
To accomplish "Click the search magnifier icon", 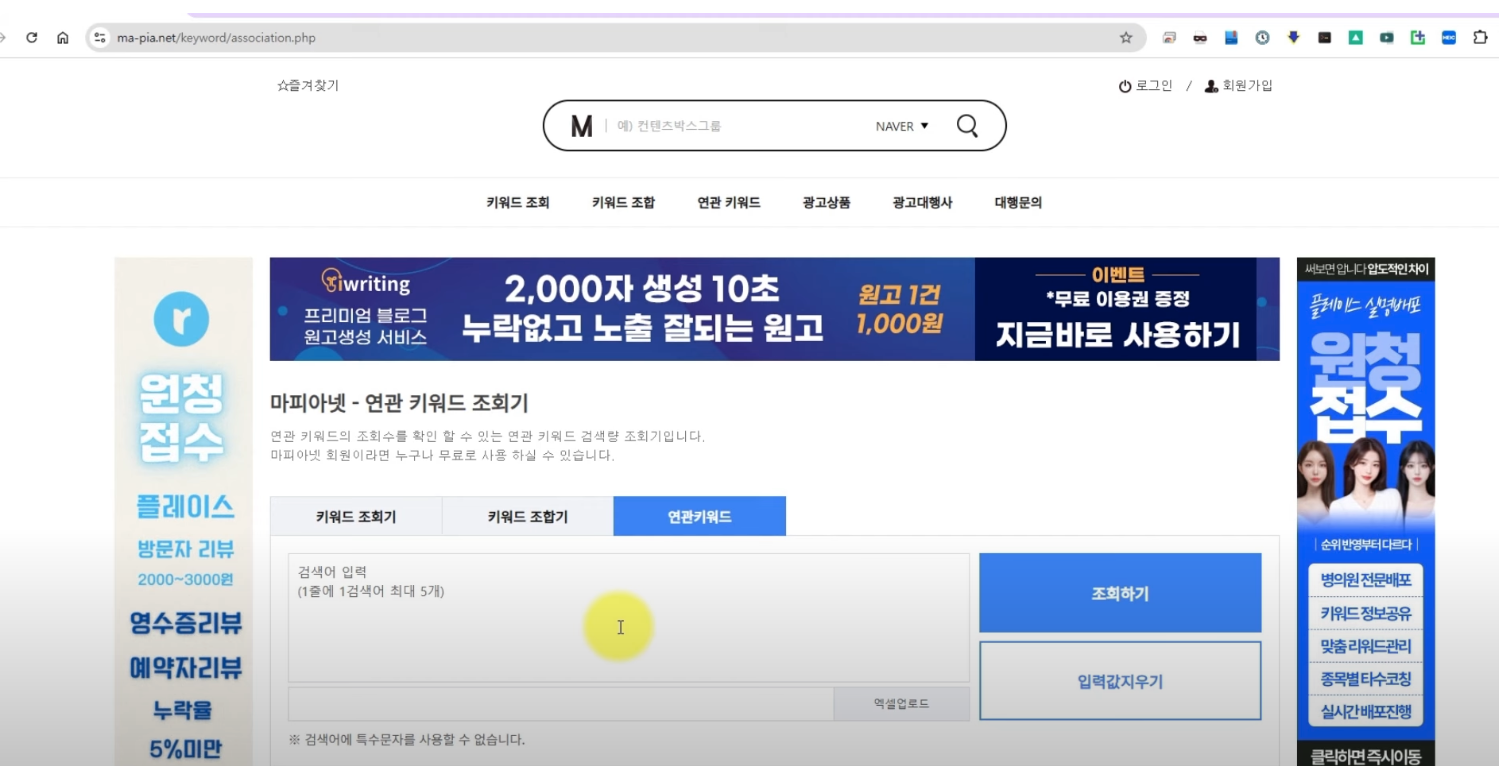I will coord(966,126).
